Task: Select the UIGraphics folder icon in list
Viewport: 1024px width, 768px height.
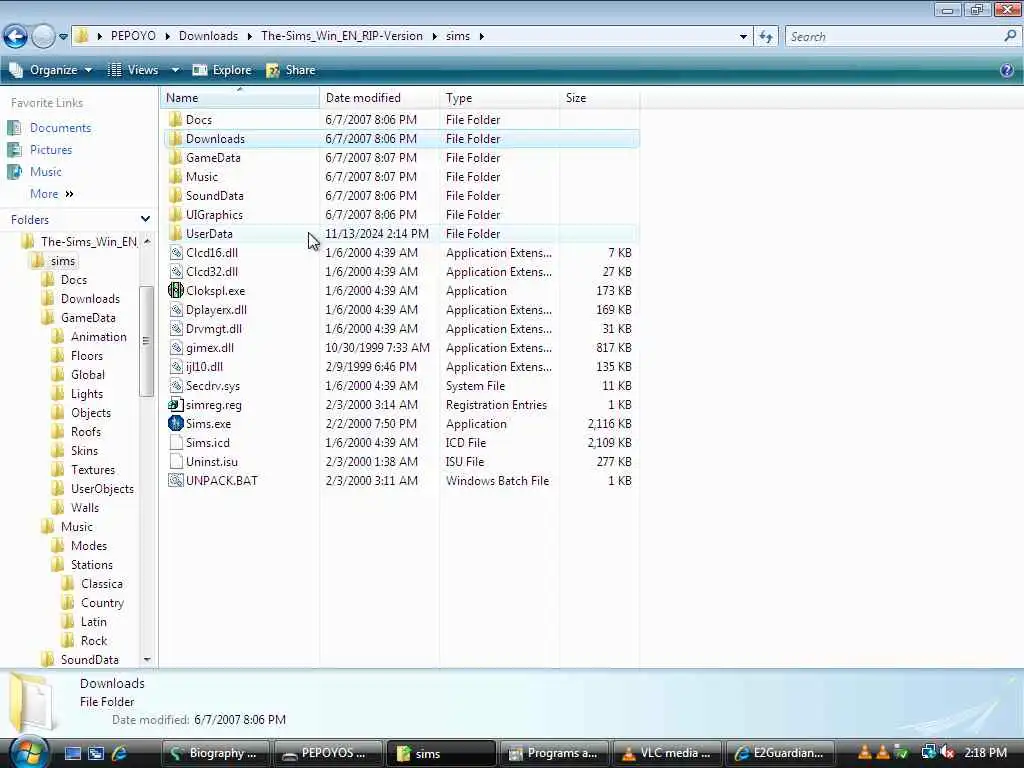Action: click(x=176, y=214)
